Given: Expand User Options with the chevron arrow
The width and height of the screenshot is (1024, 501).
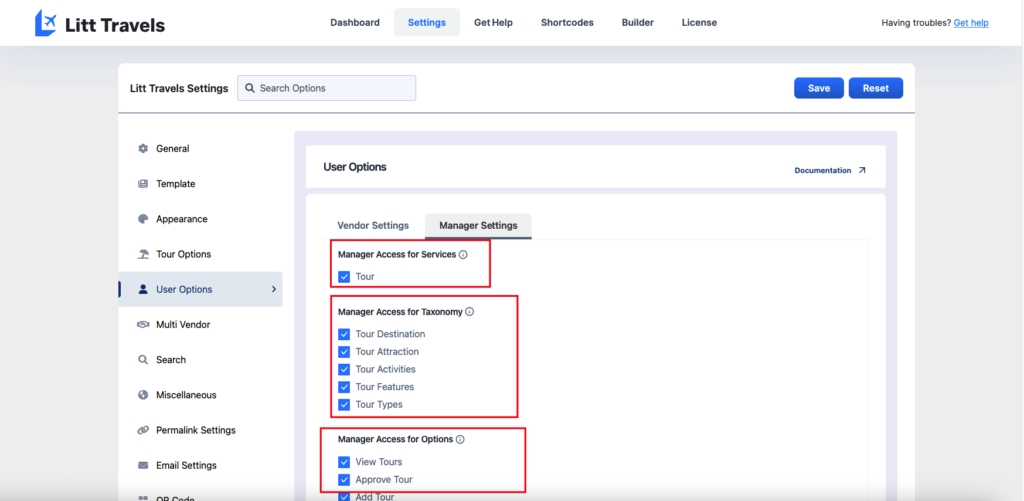Looking at the screenshot, I should [274, 290].
